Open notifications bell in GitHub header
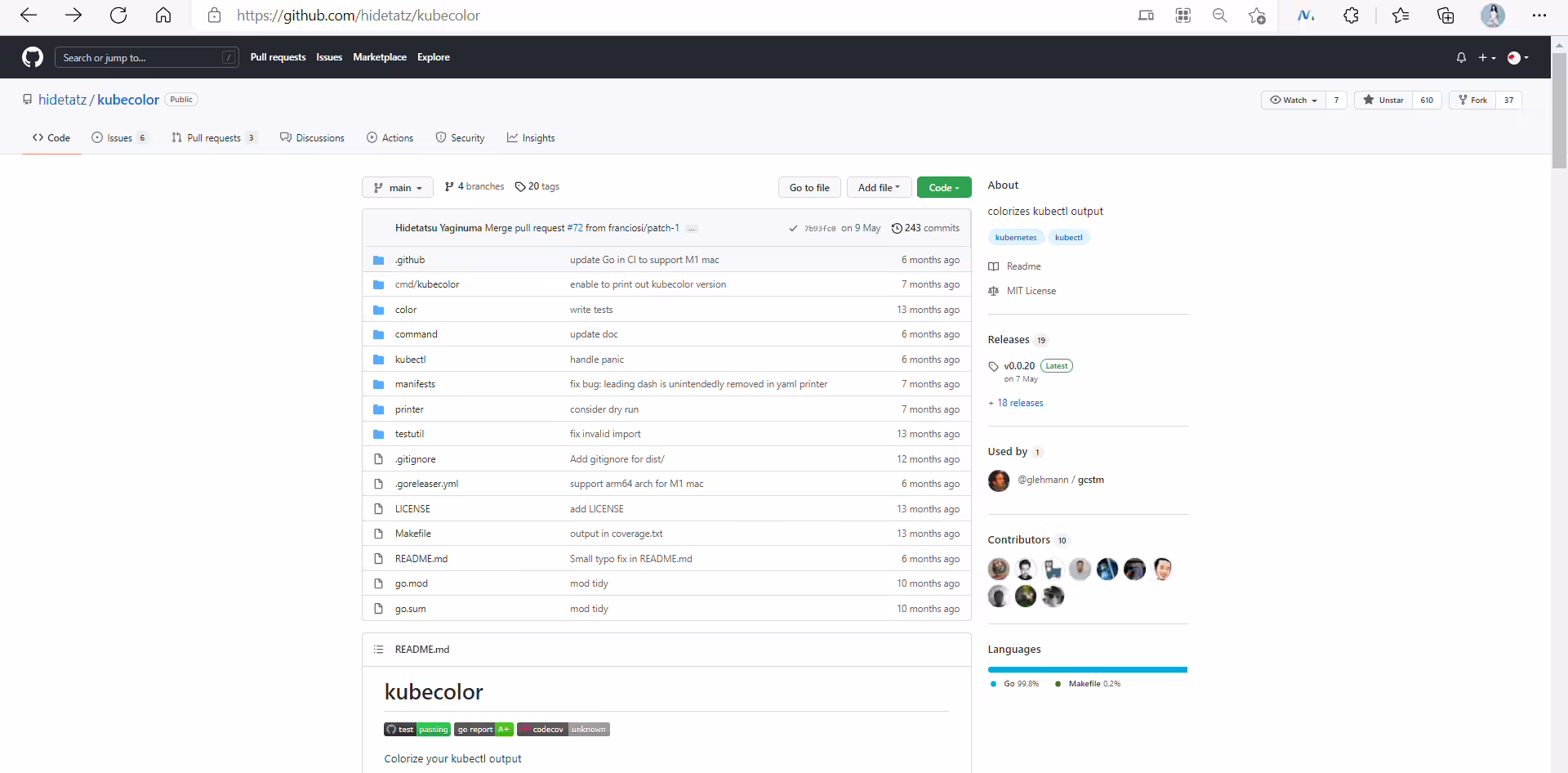 coord(1461,57)
